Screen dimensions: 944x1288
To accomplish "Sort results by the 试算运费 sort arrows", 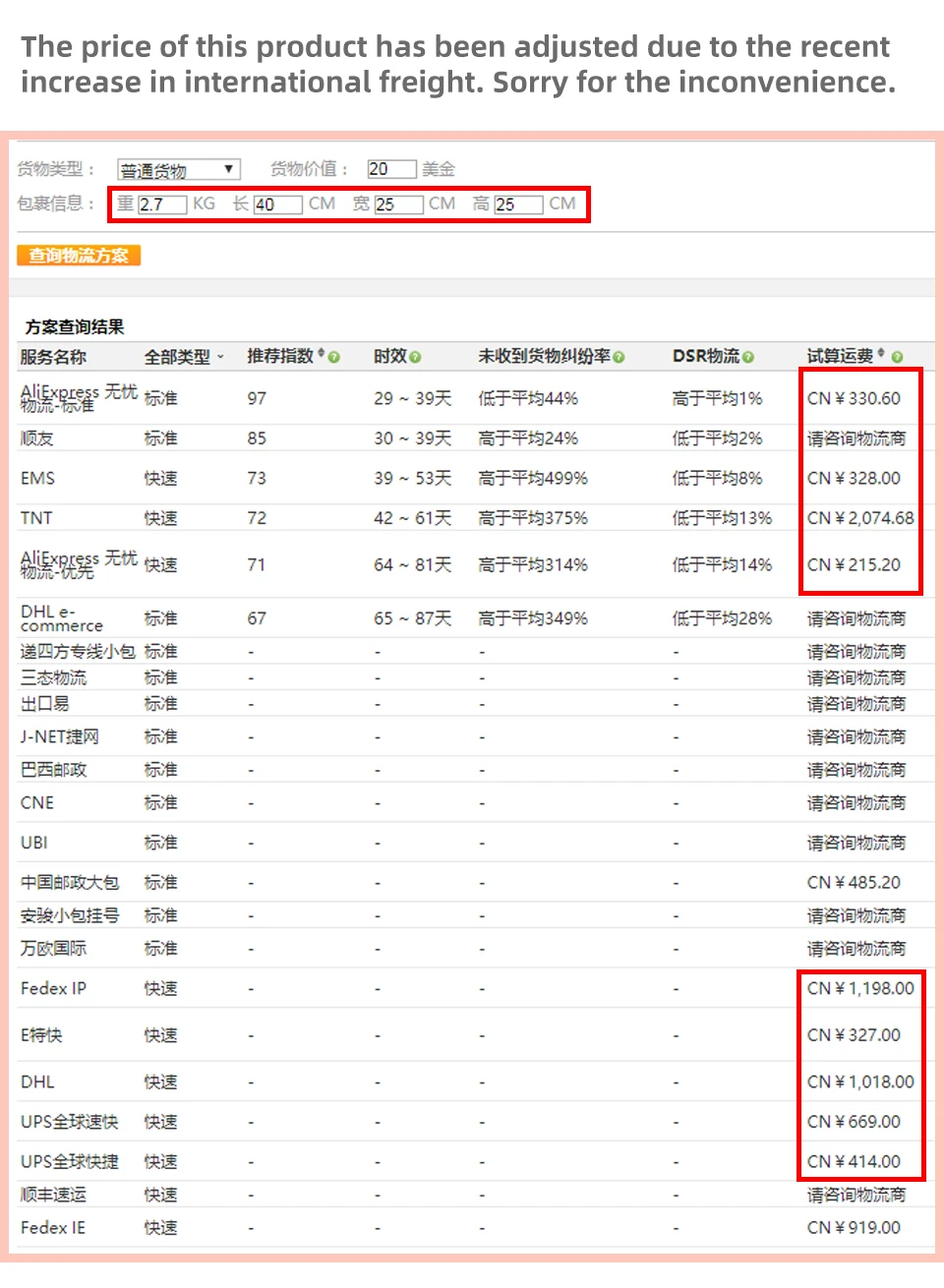I will click(x=881, y=354).
